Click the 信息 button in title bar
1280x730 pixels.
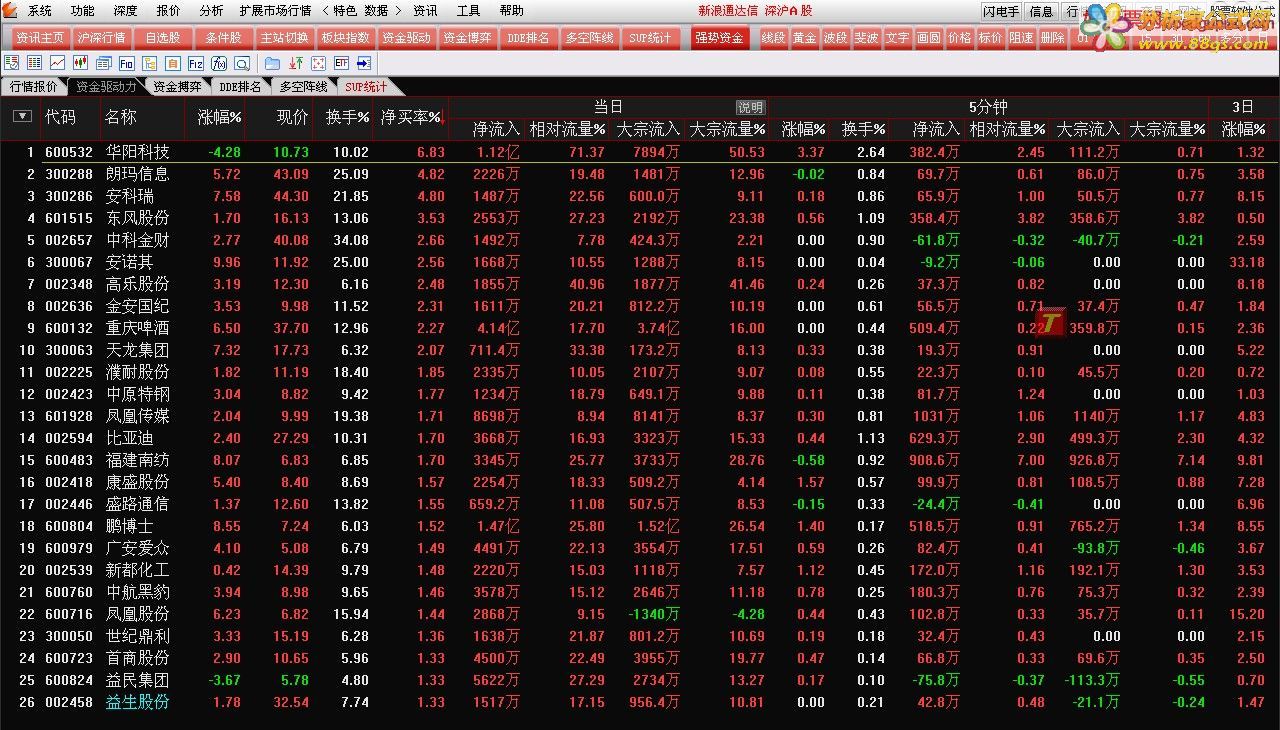click(1041, 12)
